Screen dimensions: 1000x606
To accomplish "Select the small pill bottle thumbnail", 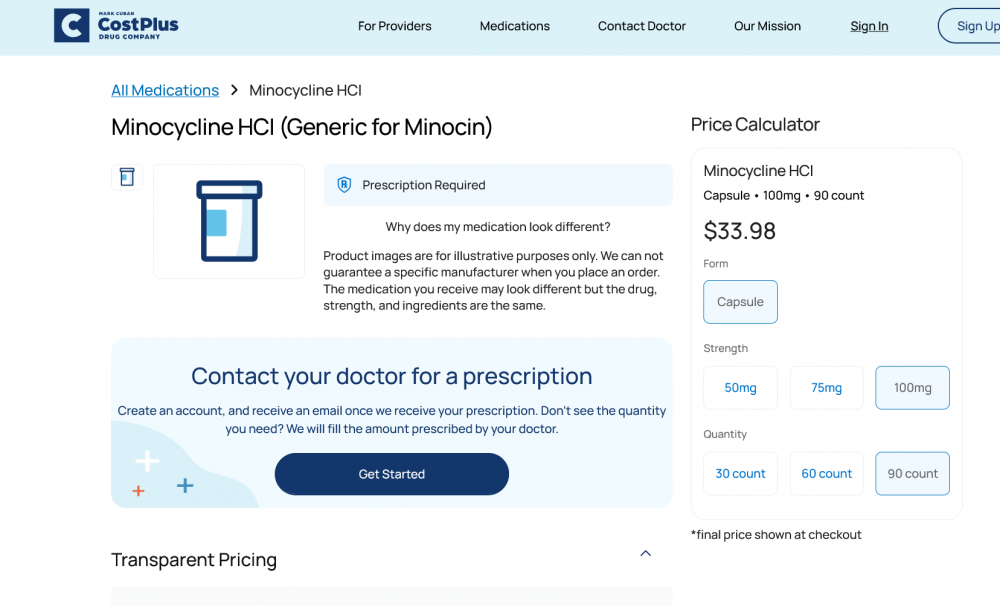I will pyautogui.click(x=127, y=177).
